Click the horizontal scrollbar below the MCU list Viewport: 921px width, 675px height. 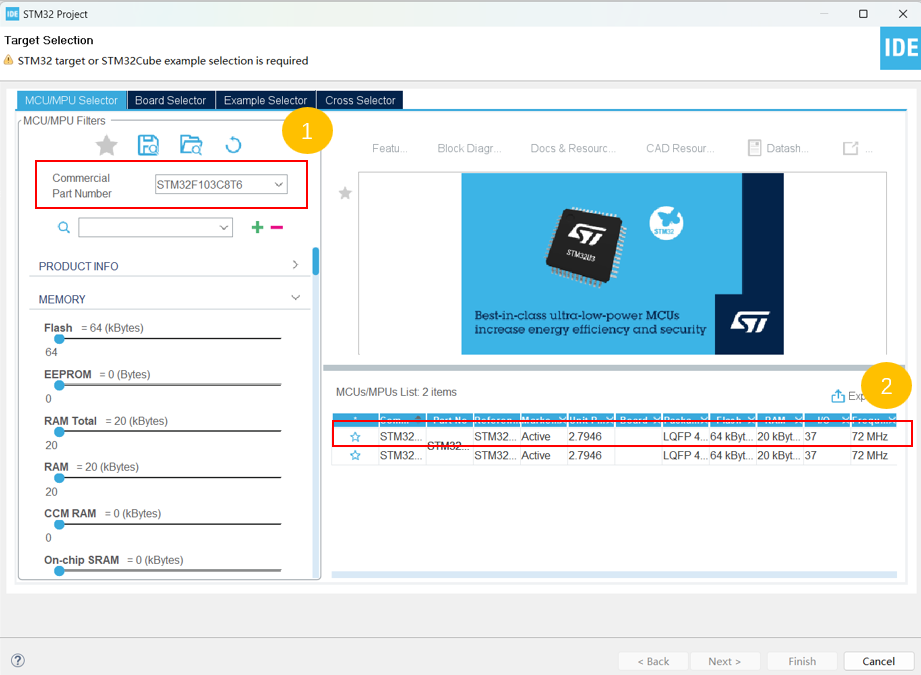(614, 575)
